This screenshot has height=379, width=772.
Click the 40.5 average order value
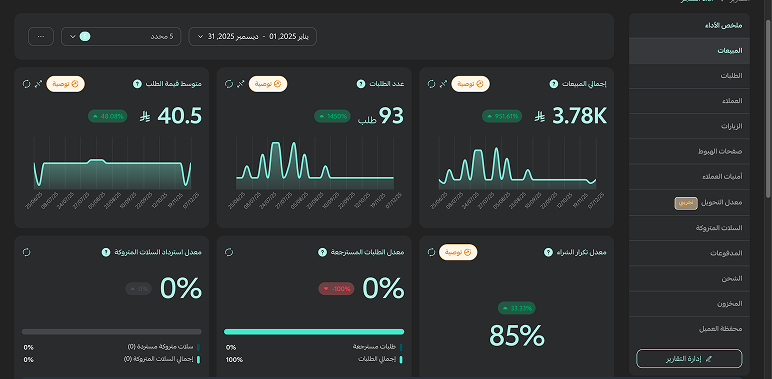click(180, 117)
